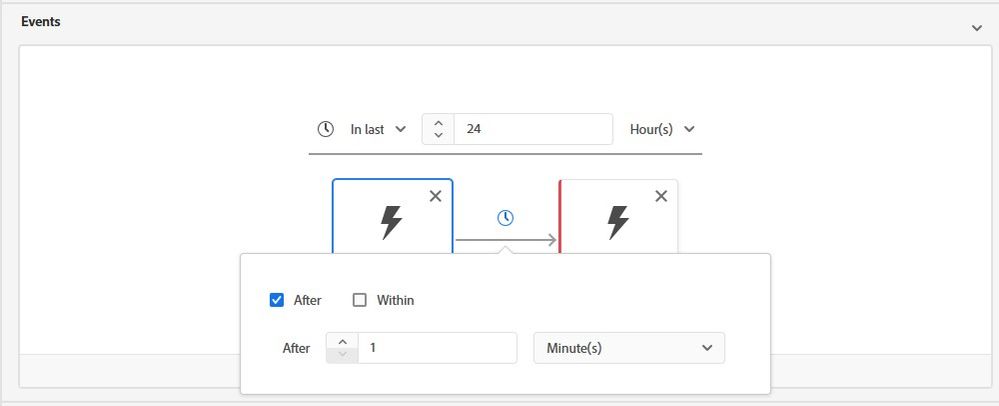
Task: Click the second event lightning bolt icon
Action: point(619,222)
